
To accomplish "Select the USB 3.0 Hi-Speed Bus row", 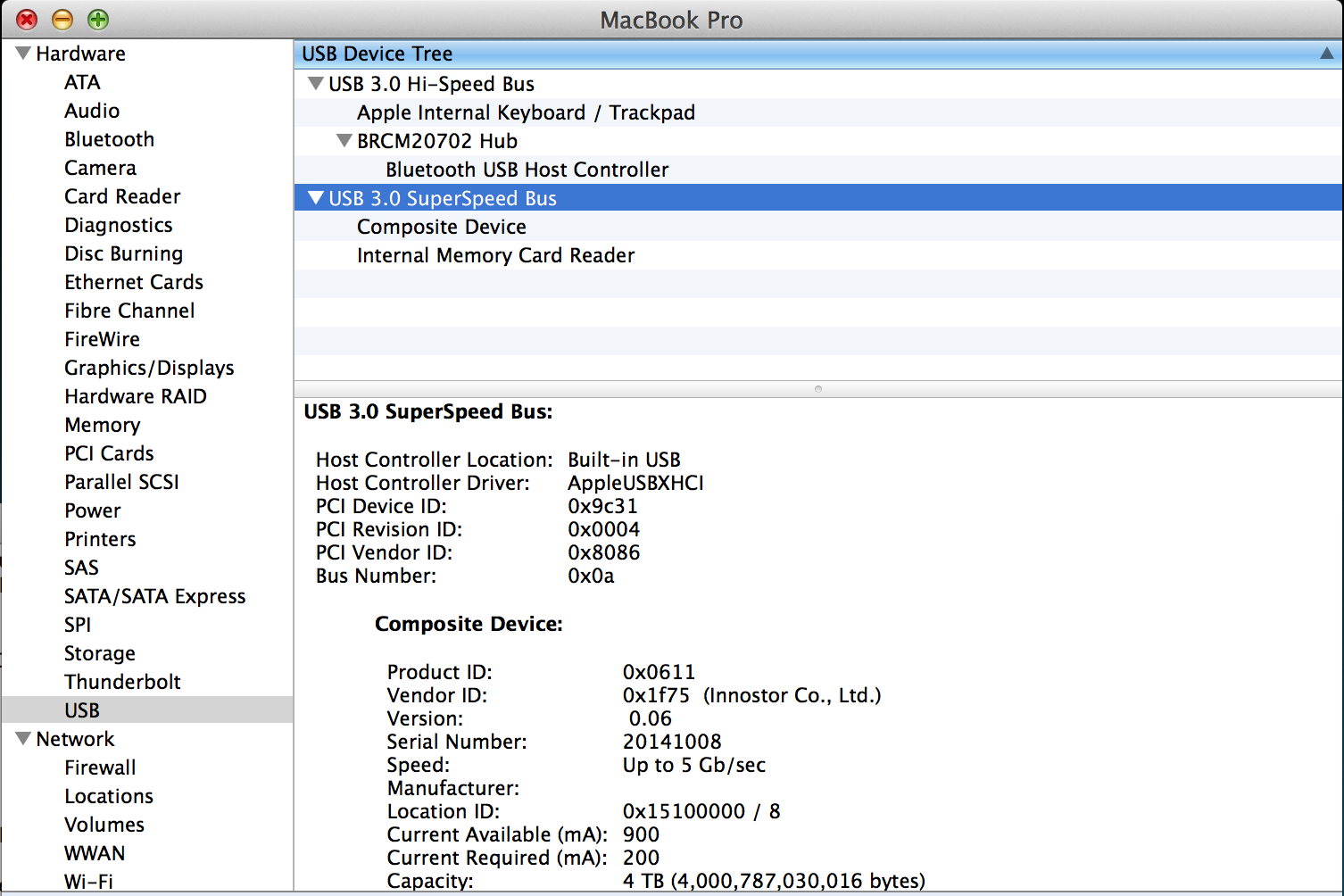I will [818, 84].
